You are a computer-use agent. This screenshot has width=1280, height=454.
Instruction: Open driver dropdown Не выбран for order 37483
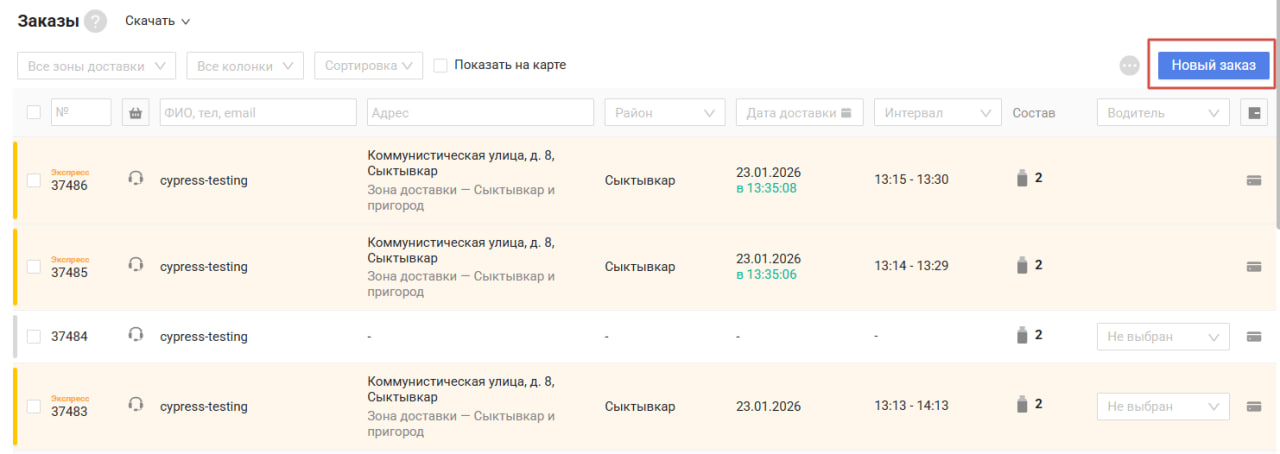coord(1163,407)
